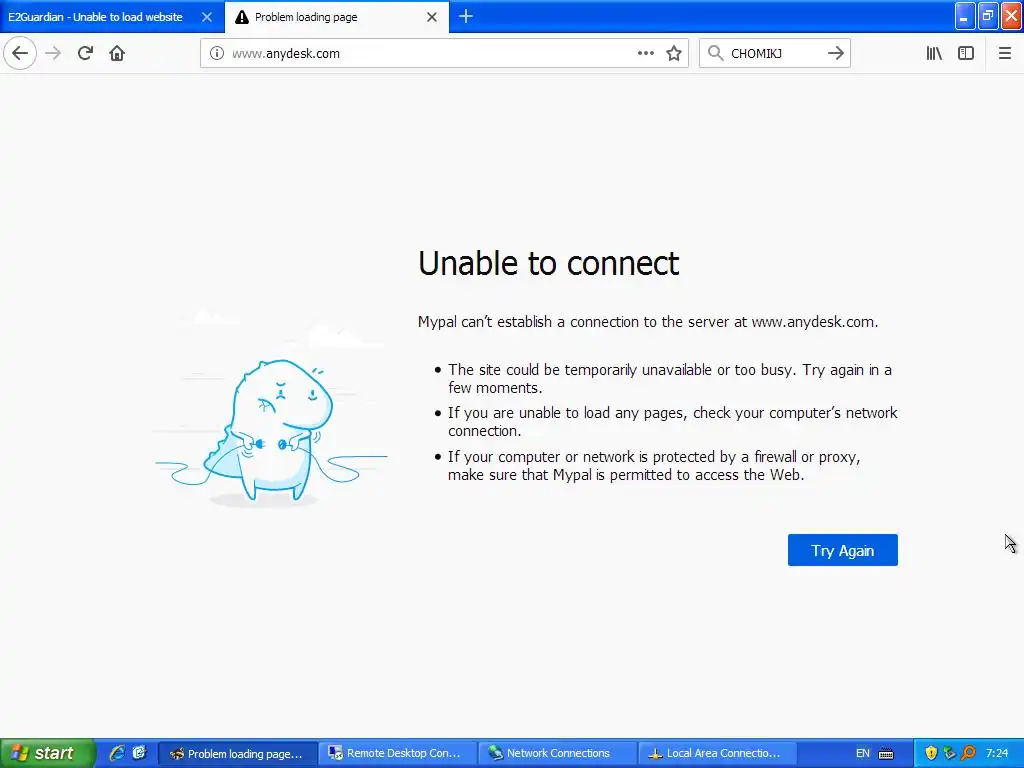This screenshot has height=768, width=1024.
Task: Click the keyboard icon in taskbar
Action: coord(886,754)
